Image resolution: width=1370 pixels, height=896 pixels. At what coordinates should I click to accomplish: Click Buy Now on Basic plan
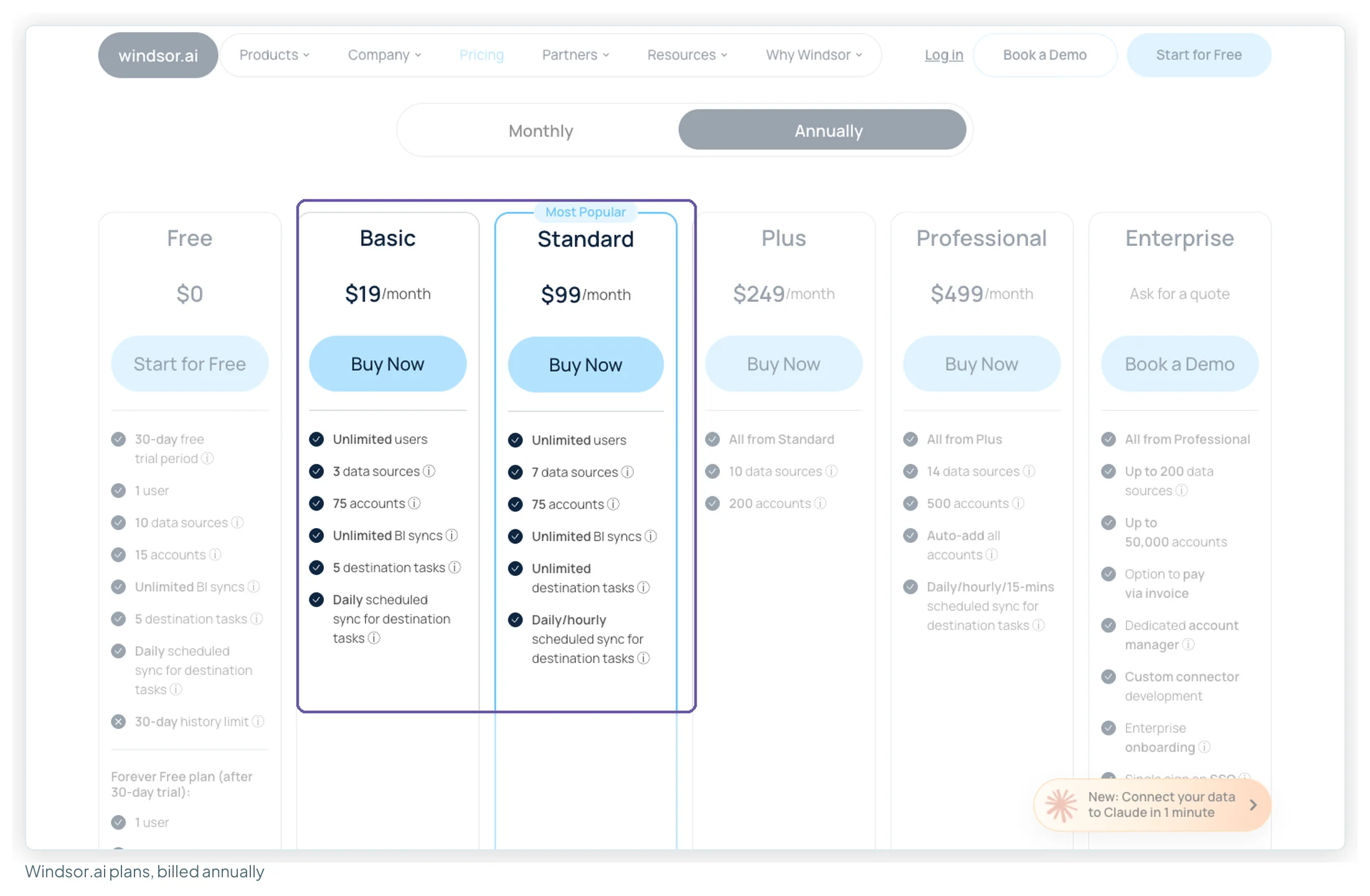[387, 364]
